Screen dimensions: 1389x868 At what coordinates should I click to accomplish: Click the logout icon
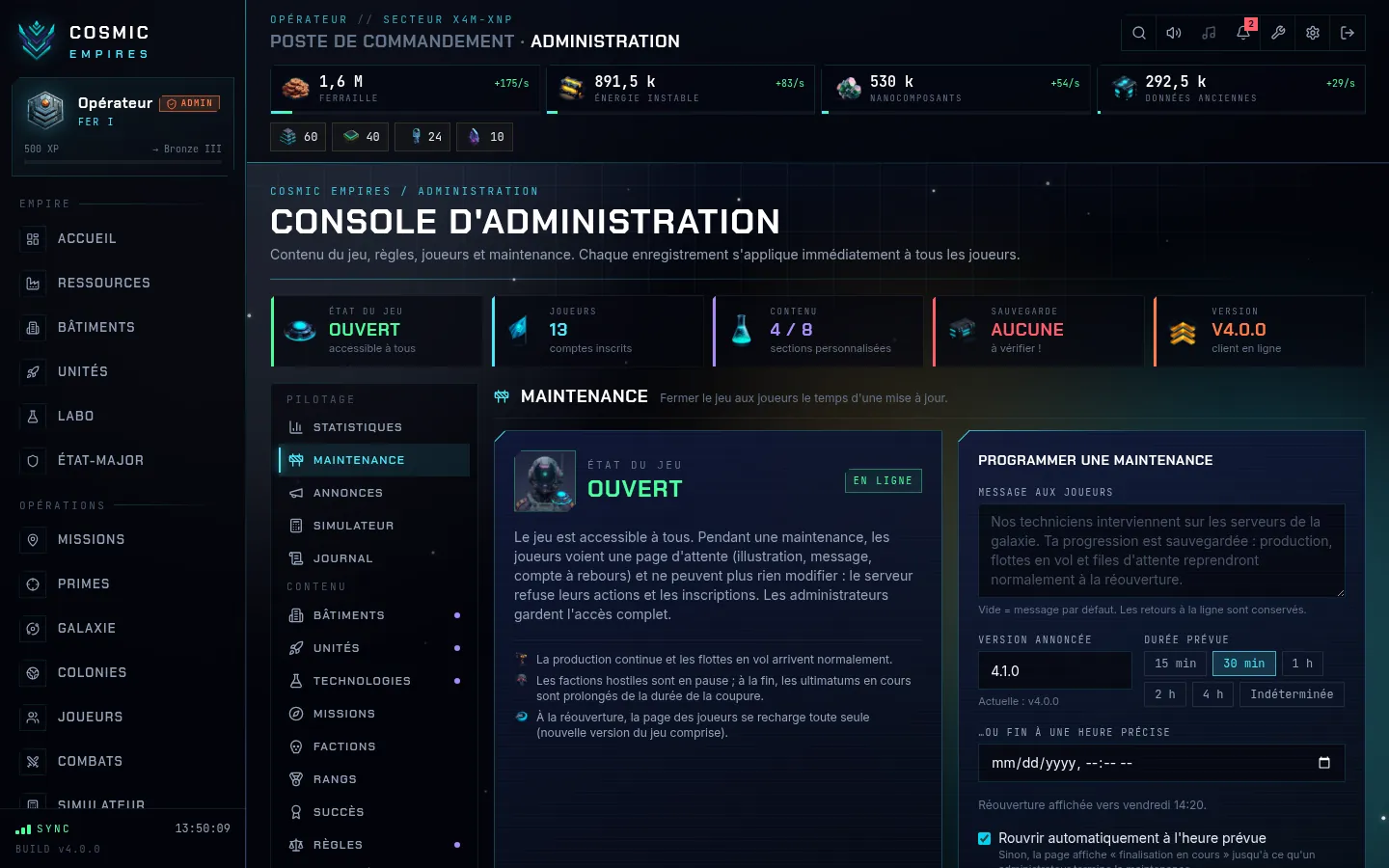[1348, 33]
